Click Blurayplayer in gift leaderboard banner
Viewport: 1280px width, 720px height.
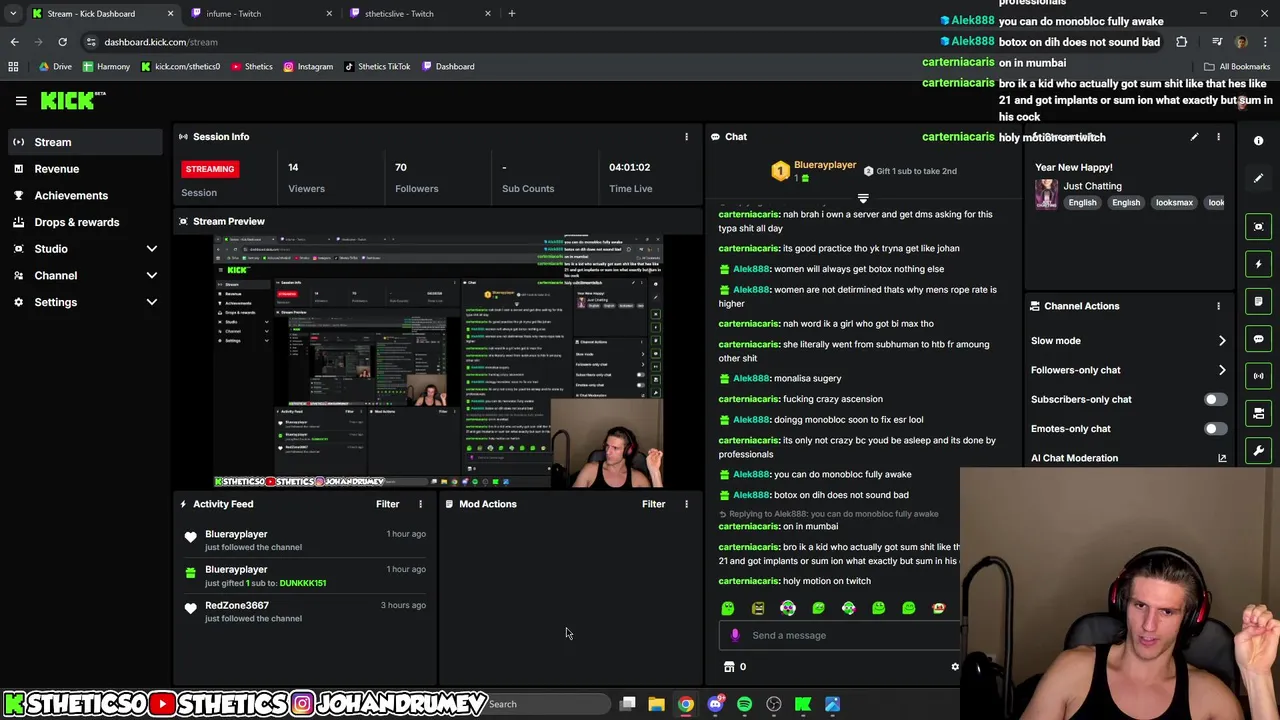825,165
